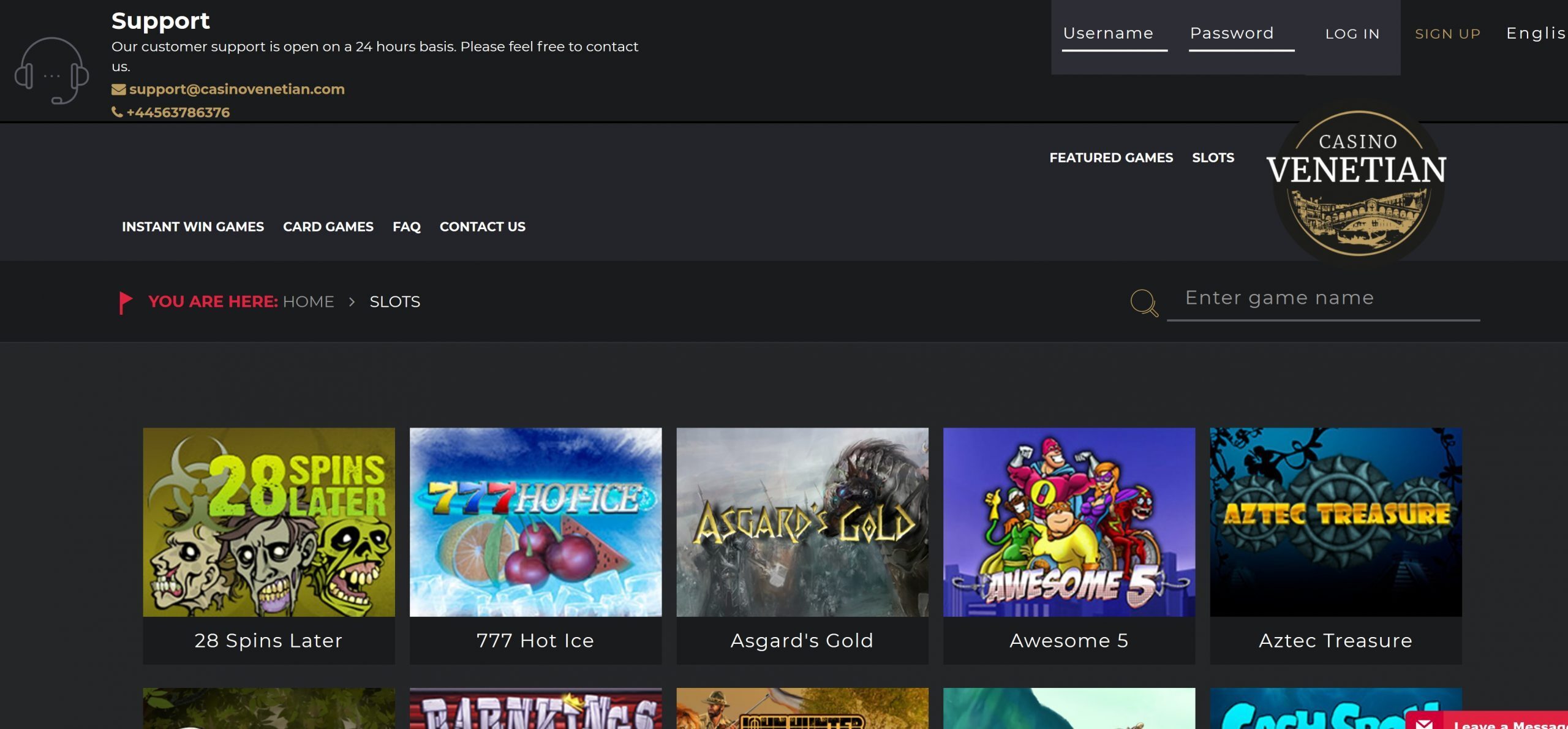Open the CARD GAMES menu

click(328, 227)
